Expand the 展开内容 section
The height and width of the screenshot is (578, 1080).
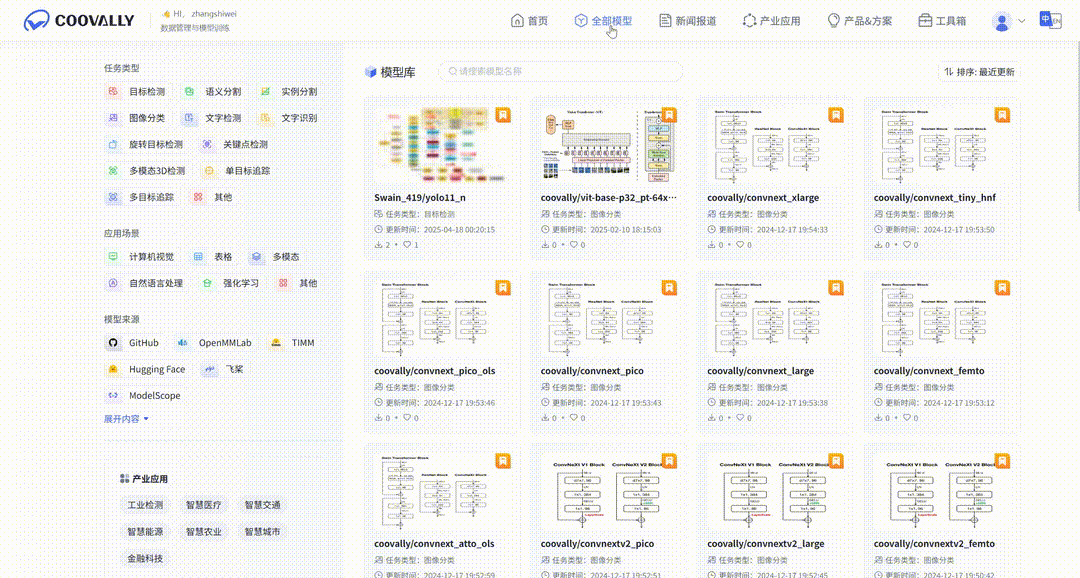click(126, 419)
